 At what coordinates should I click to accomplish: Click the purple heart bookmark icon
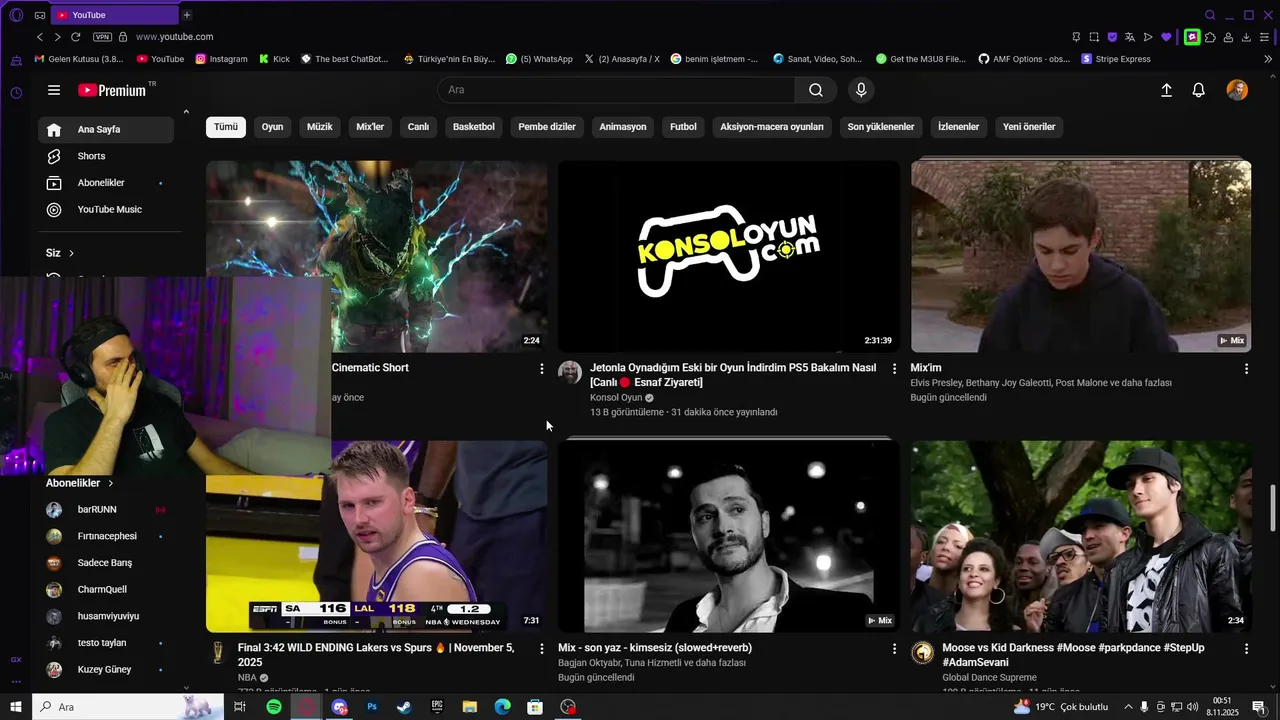click(x=1166, y=37)
